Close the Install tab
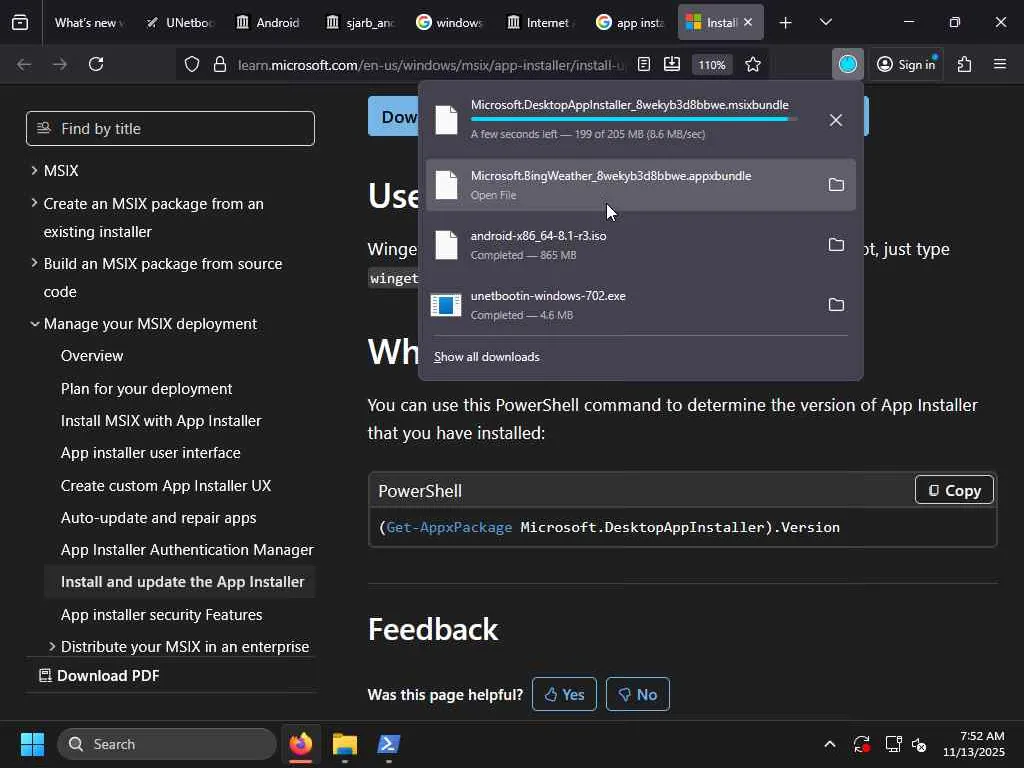 point(748,22)
